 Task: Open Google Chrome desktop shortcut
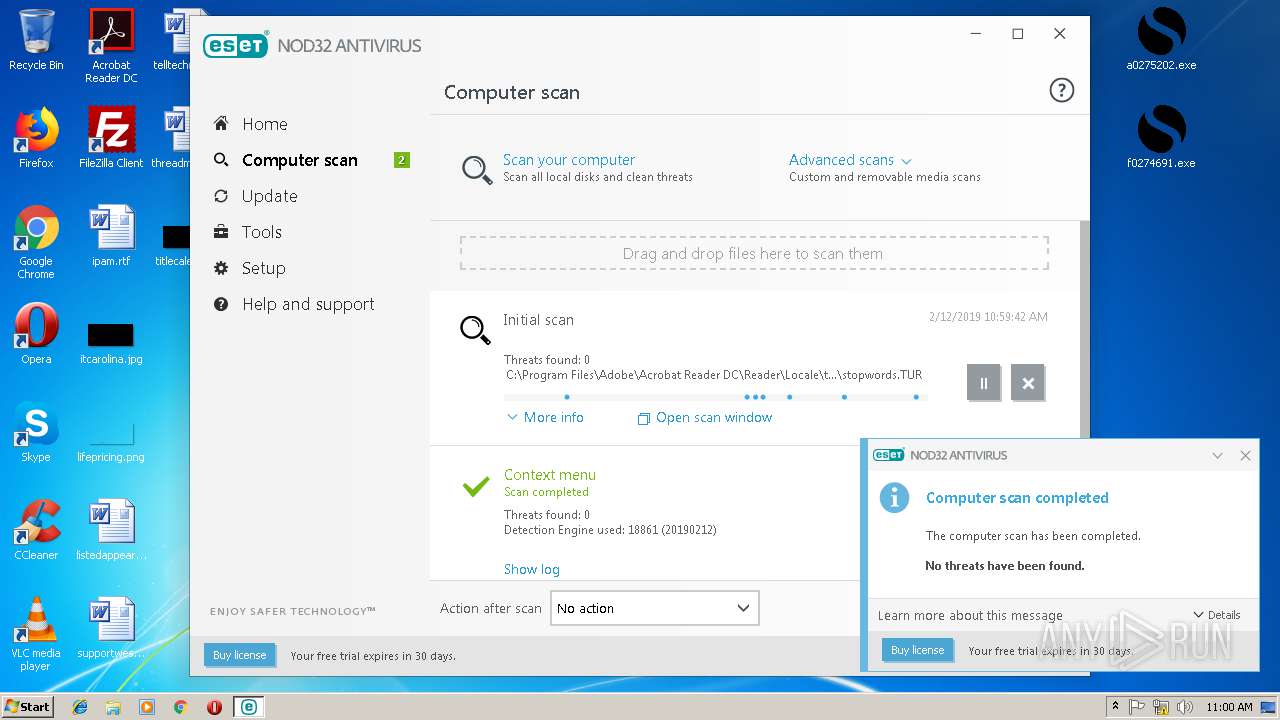coord(36,242)
